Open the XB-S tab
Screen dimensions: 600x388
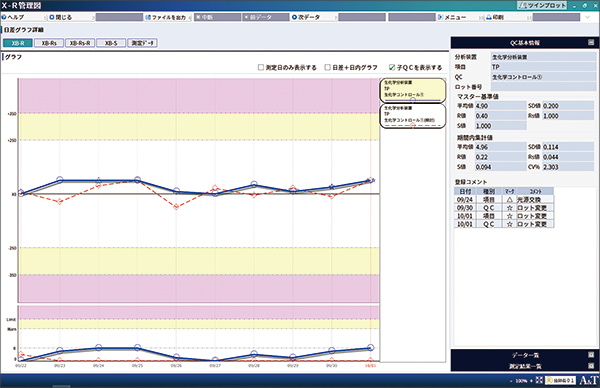111,43
